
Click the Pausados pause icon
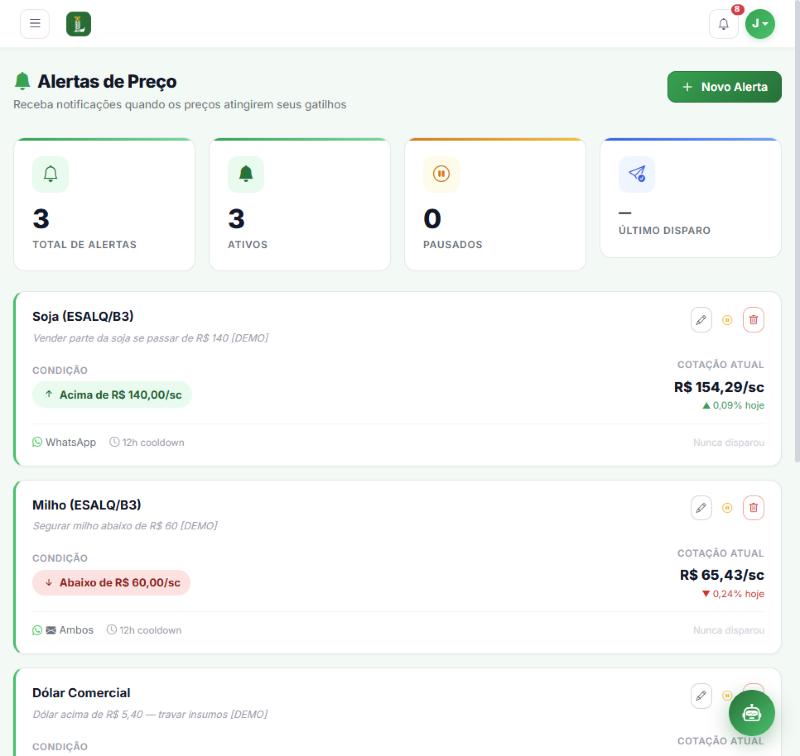pyautogui.click(x=441, y=174)
